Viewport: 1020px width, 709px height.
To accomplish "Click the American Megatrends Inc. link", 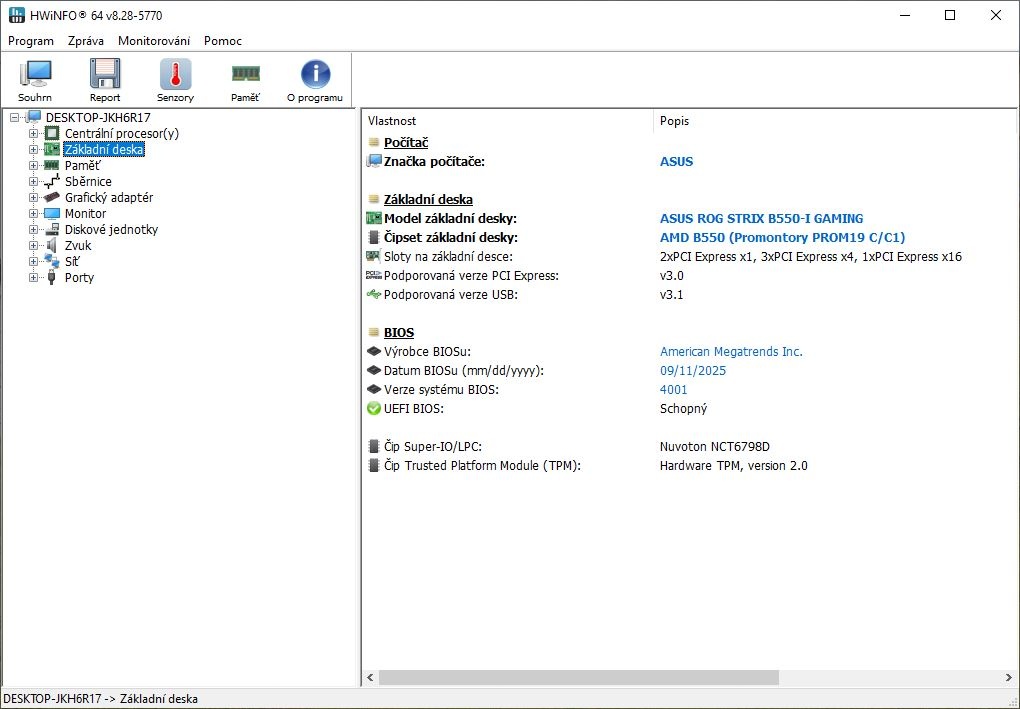I will coord(731,352).
